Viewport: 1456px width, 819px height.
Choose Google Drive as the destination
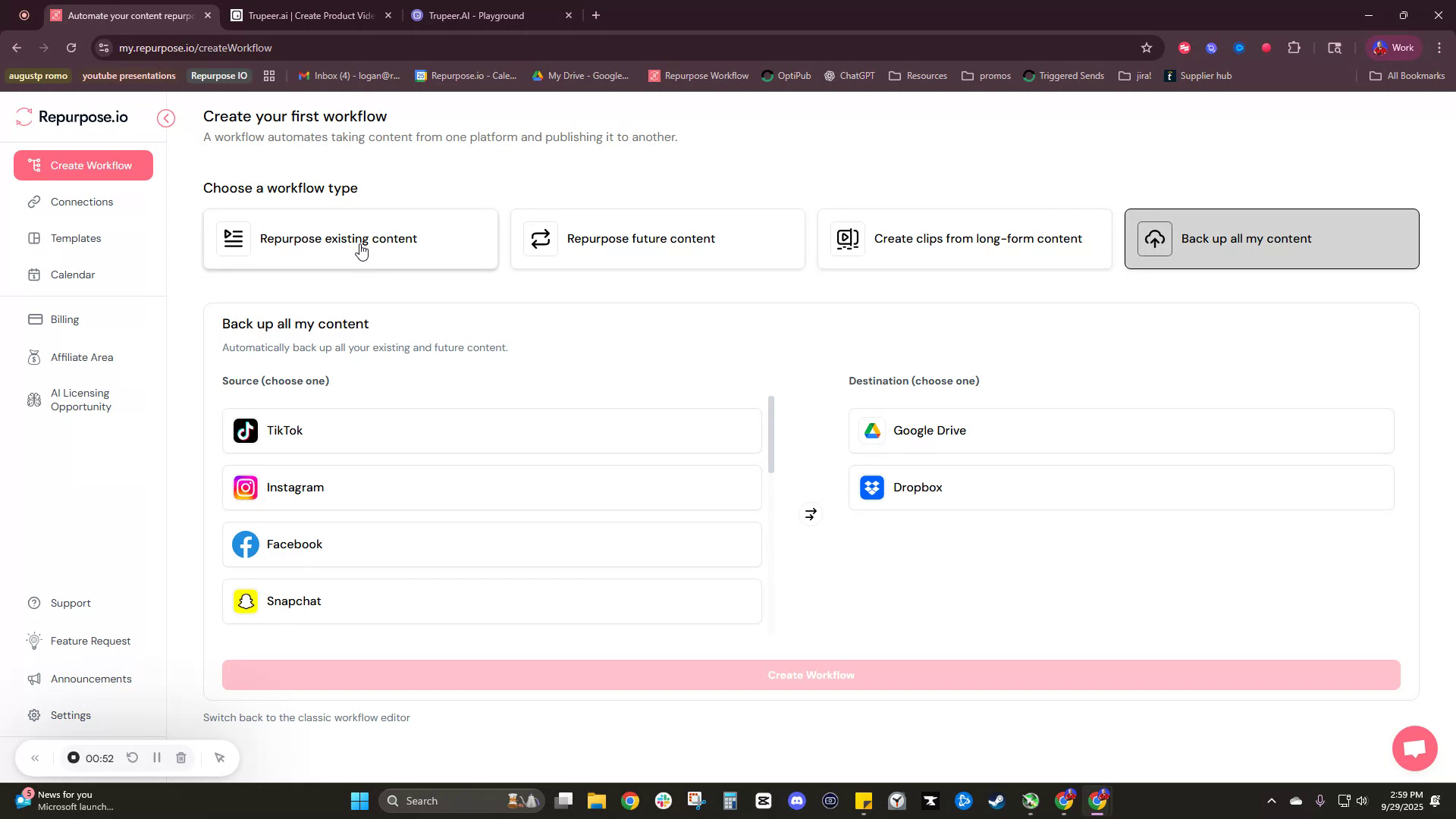pos(1119,430)
